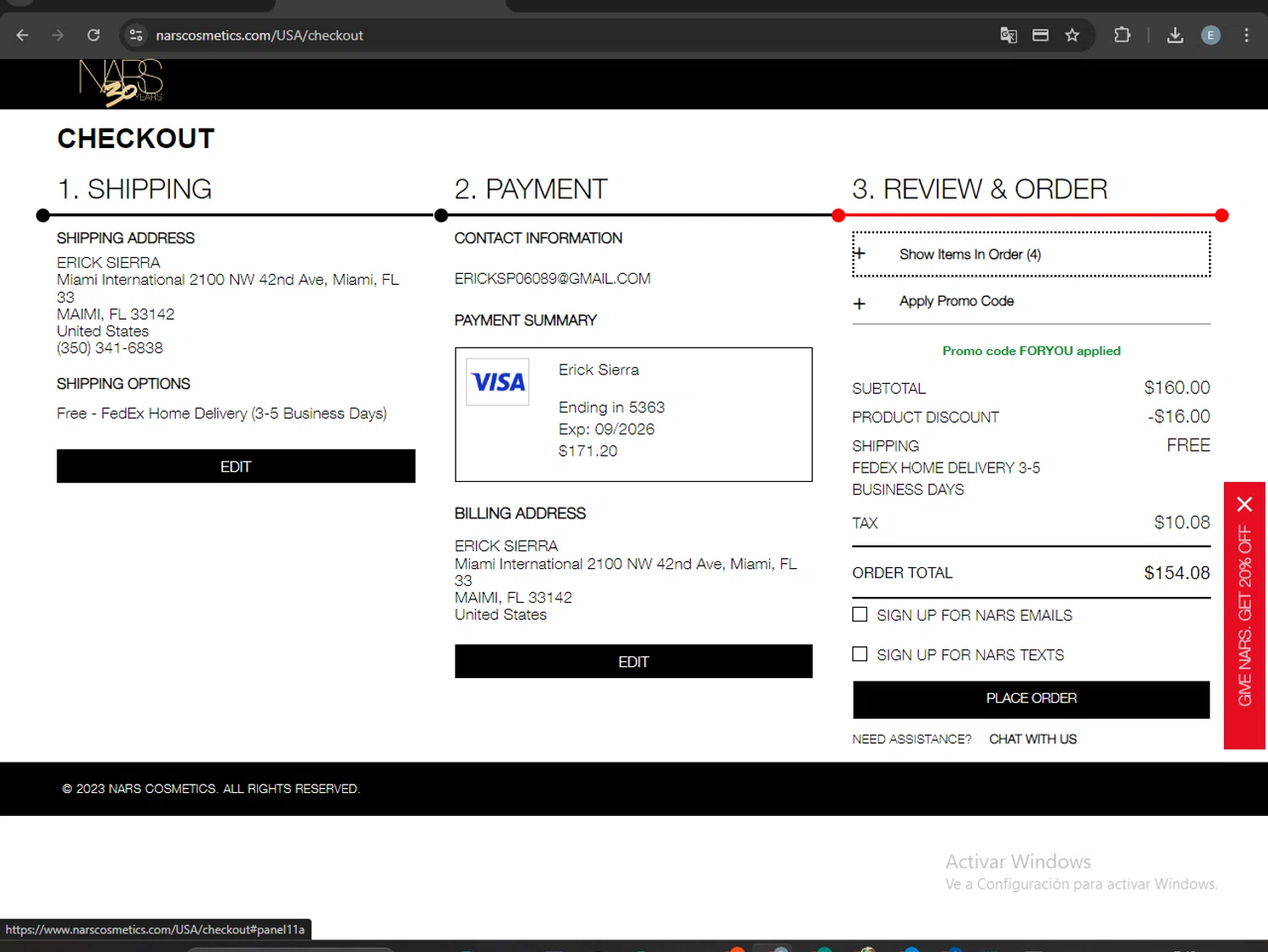Click the card Ending in 5363 text
The width and height of the screenshot is (1268, 952).
(611, 408)
